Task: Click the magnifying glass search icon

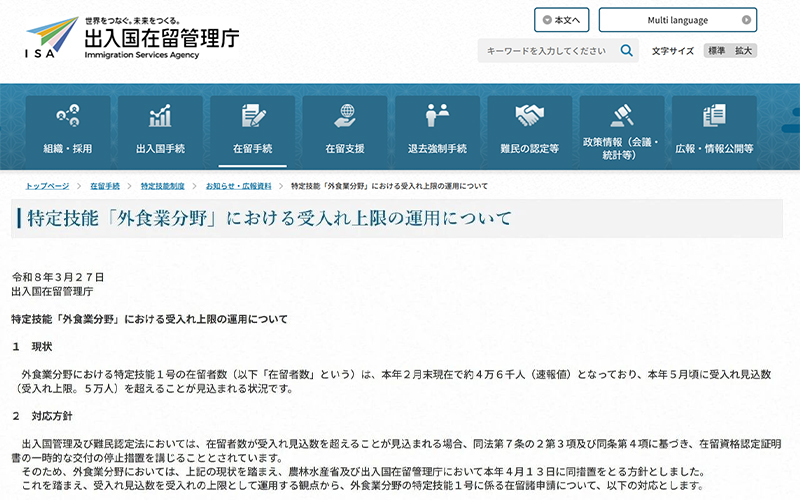Action: click(x=627, y=51)
